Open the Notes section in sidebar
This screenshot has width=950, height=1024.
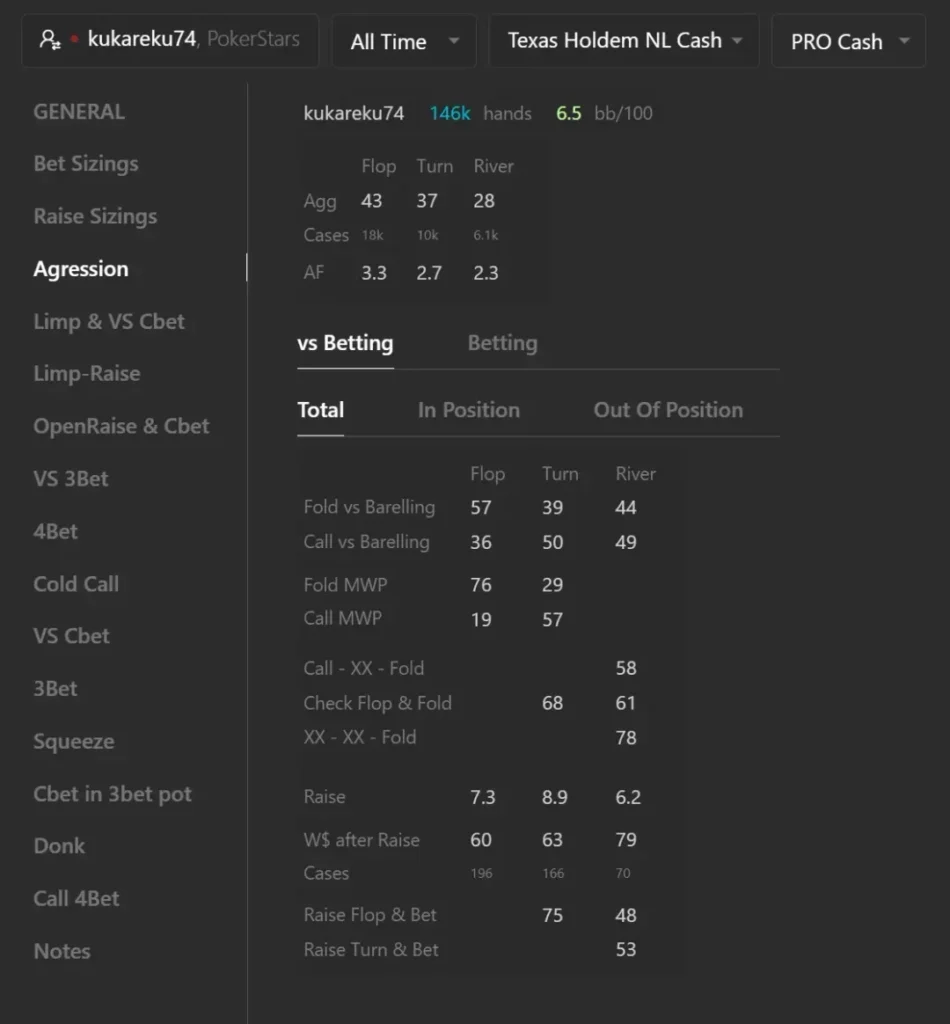pyautogui.click(x=62, y=952)
